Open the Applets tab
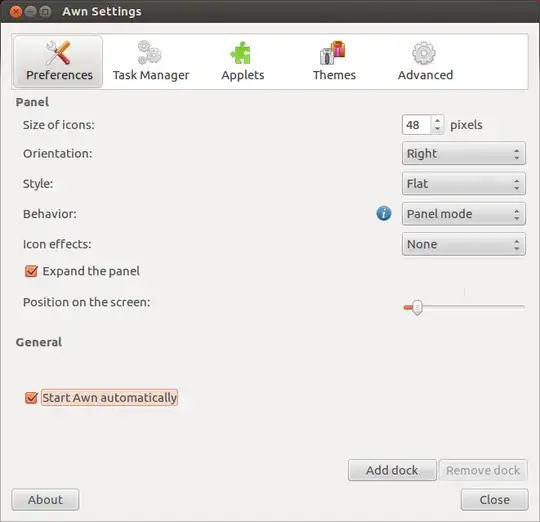This screenshot has width=540, height=522. click(242, 61)
